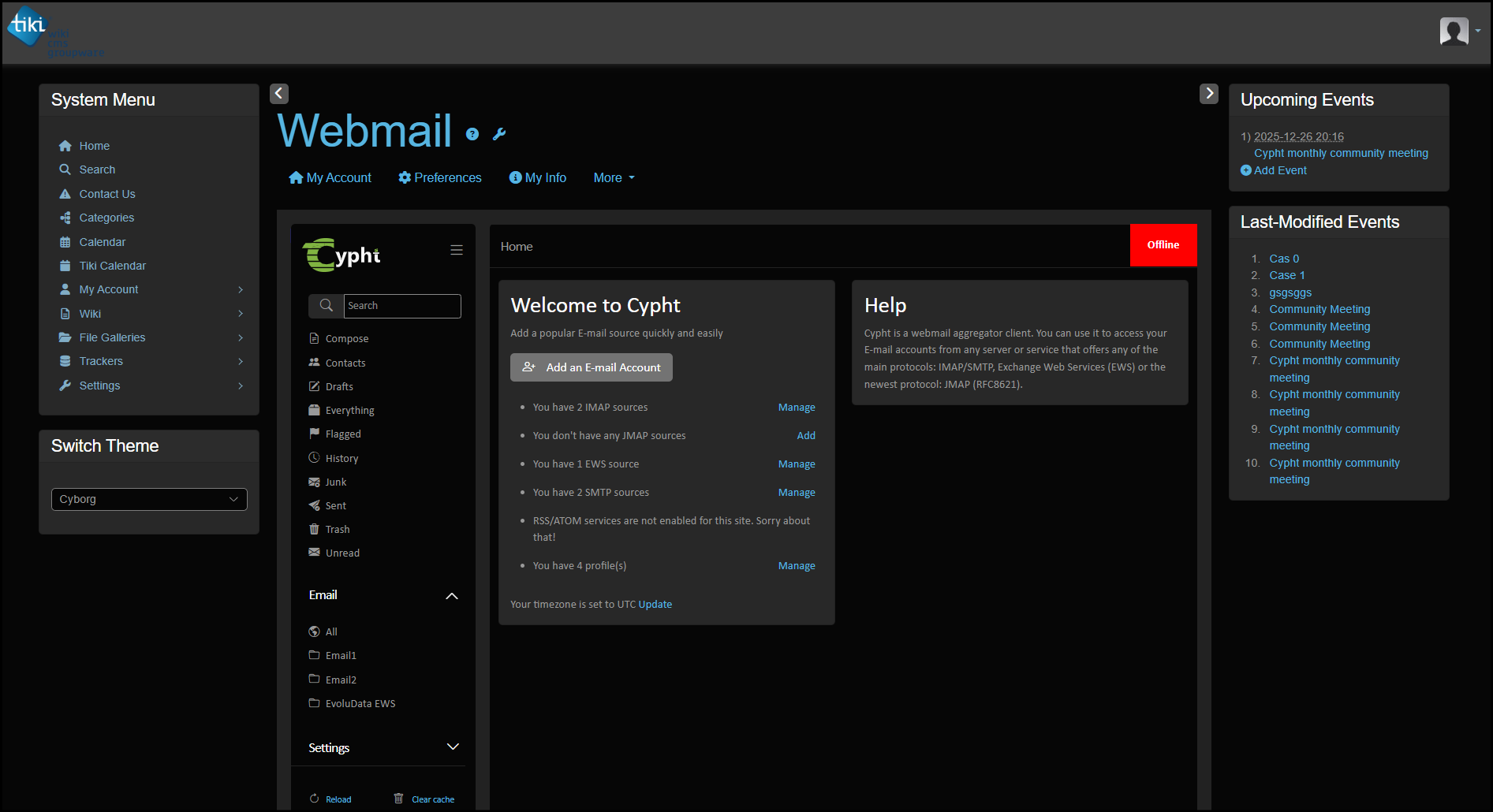Open My Account in Webmail menu bar
Screen dimensions: 1493x812
pyautogui.click(x=330, y=177)
